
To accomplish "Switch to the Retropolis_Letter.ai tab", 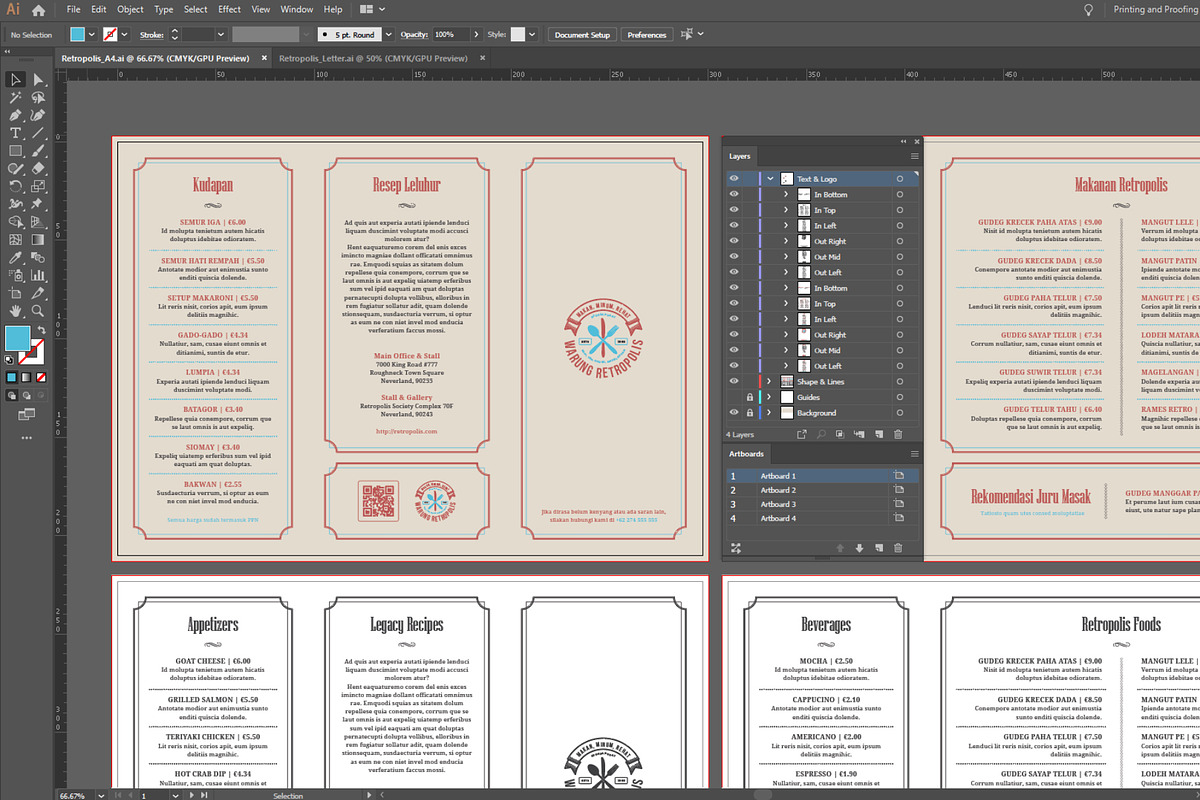I will point(372,58).
